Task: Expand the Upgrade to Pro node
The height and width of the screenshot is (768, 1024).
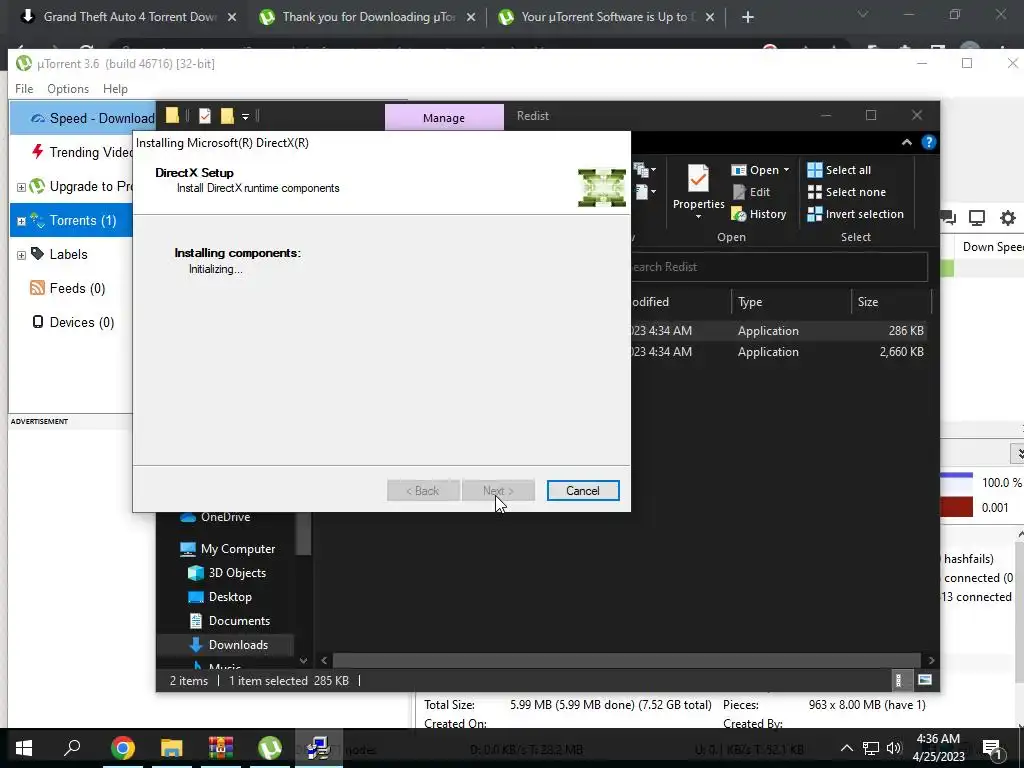Action: [x=21, y=187]
